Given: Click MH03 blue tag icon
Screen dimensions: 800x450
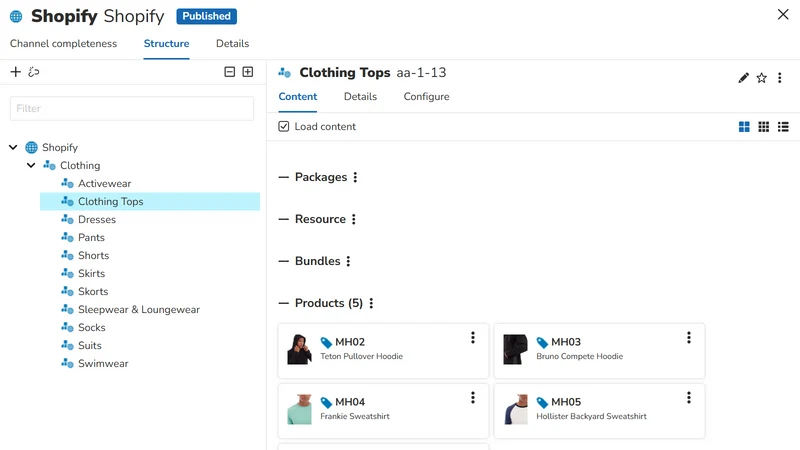Looking at the screenshot, I should (542, 342).
